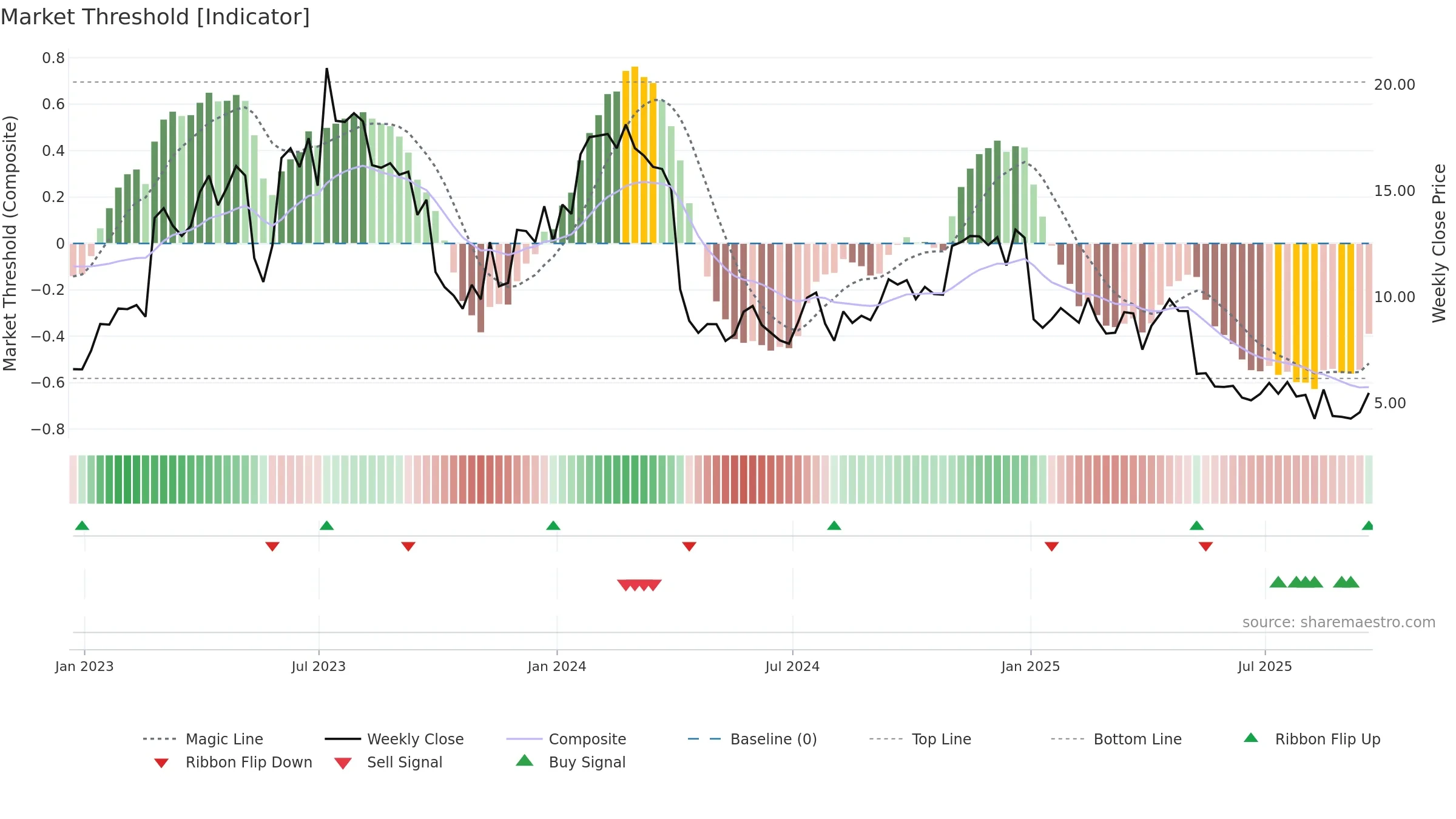The width and height of the screenshot is (1456, 819).
Task: Click the Market Threshold (Composite) axis title
Action: click(x=10, y=243)
